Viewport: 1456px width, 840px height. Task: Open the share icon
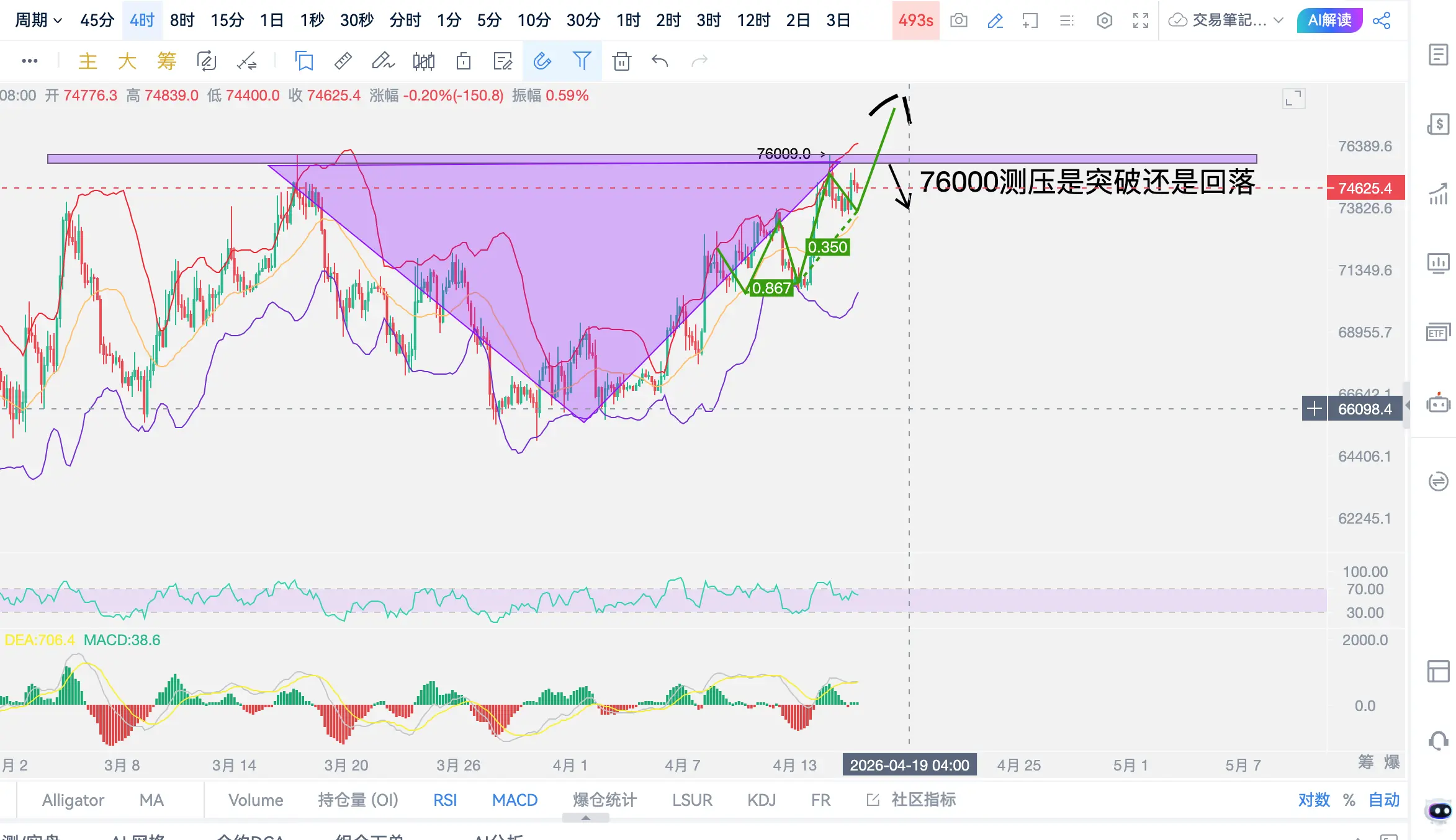[x=1382, y=20]
